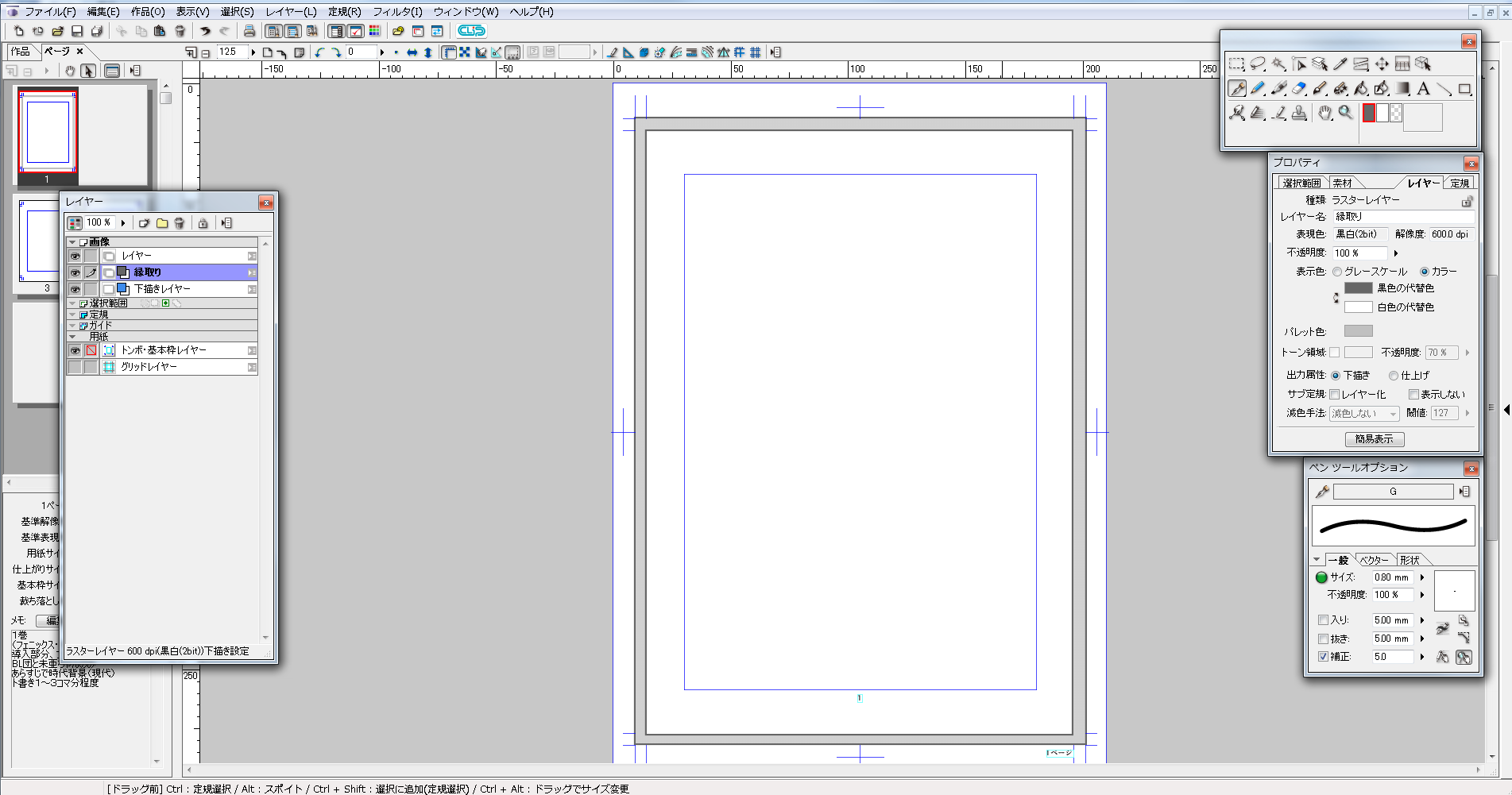Click the trash icon in Layer panel
The image size is (1512, 795).
pyautogui.click(x=180, y=223)
